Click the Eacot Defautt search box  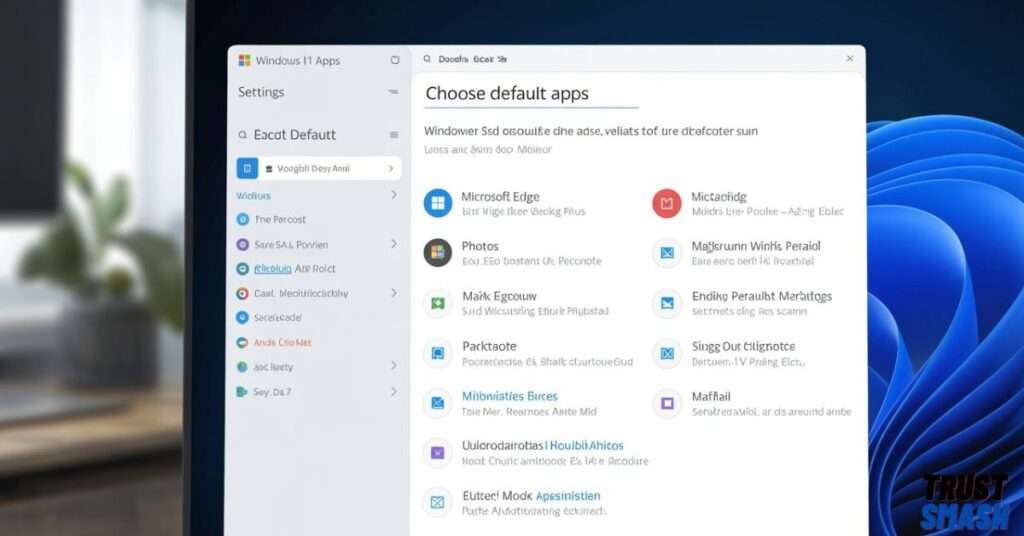[x=319, y=134]
